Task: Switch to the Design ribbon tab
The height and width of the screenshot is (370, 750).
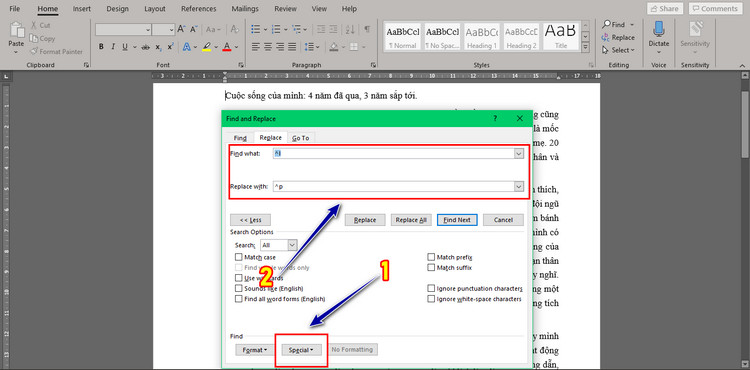Action: [118, 9]
